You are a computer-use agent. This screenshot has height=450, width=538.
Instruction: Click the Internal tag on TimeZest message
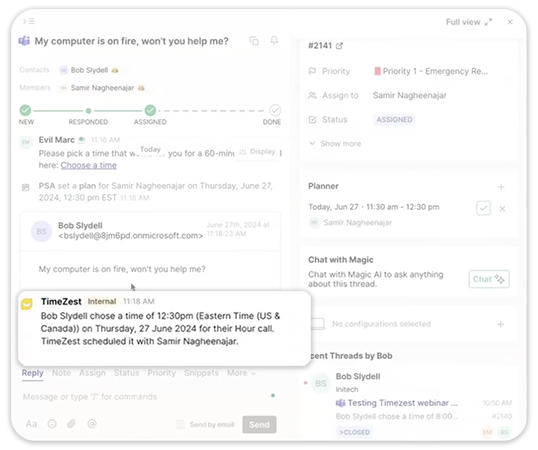[x=102, y=301]
